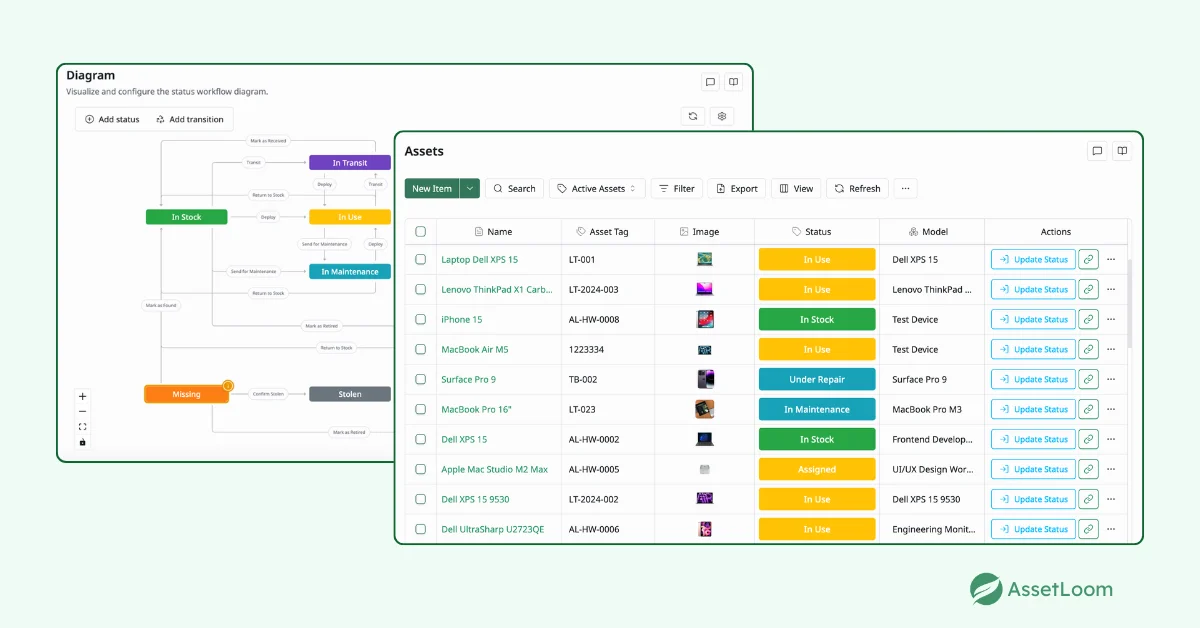The height and width of the screenshot is (628, 1200).
Task: Select the Missing status node
Action: coord(186,394)
